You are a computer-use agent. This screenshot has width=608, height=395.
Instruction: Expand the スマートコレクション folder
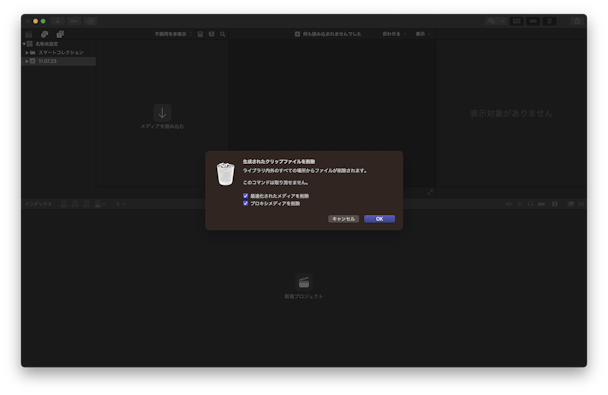click(27, 52)
